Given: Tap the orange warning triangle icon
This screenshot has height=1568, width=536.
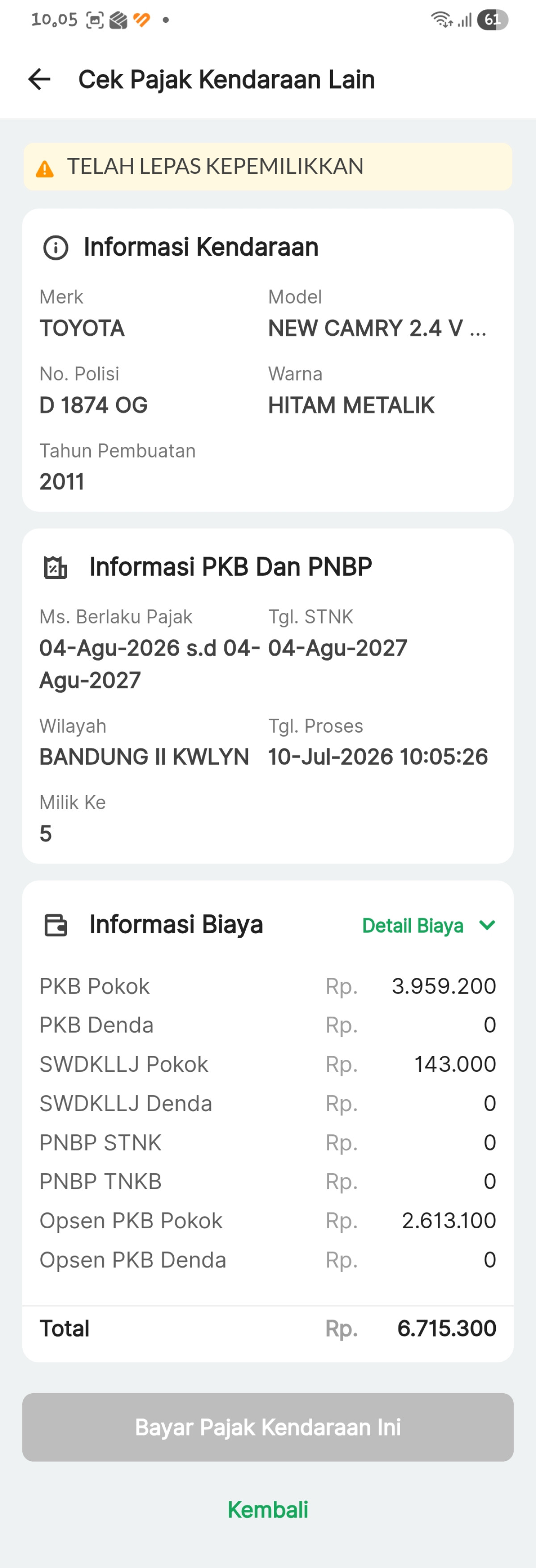Looking at the screenshot, I should (44, 168).
